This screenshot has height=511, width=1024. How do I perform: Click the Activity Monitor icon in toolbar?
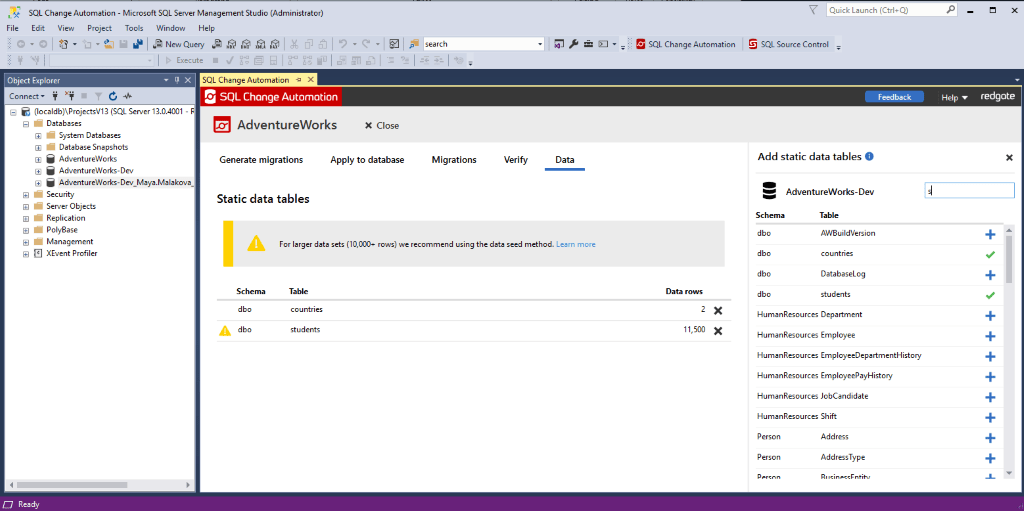394,44
